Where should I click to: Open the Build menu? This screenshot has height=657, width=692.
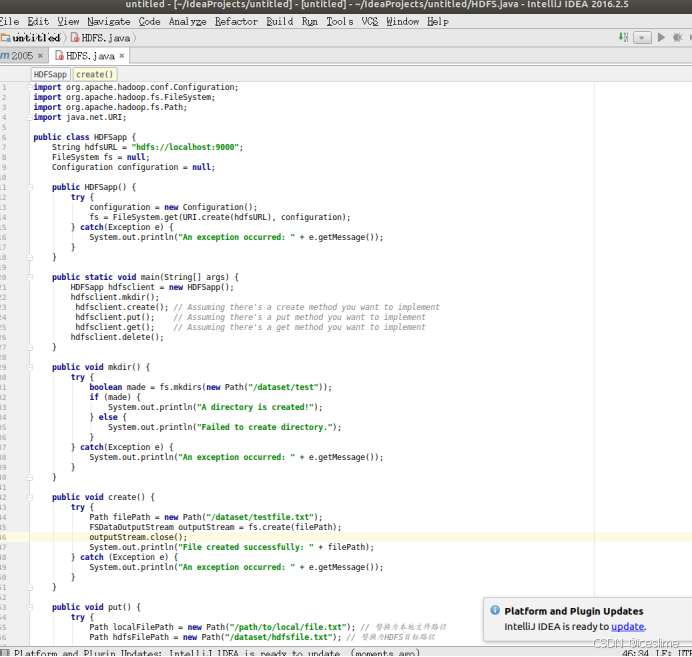pyautogui.click(x=279, y=21)
